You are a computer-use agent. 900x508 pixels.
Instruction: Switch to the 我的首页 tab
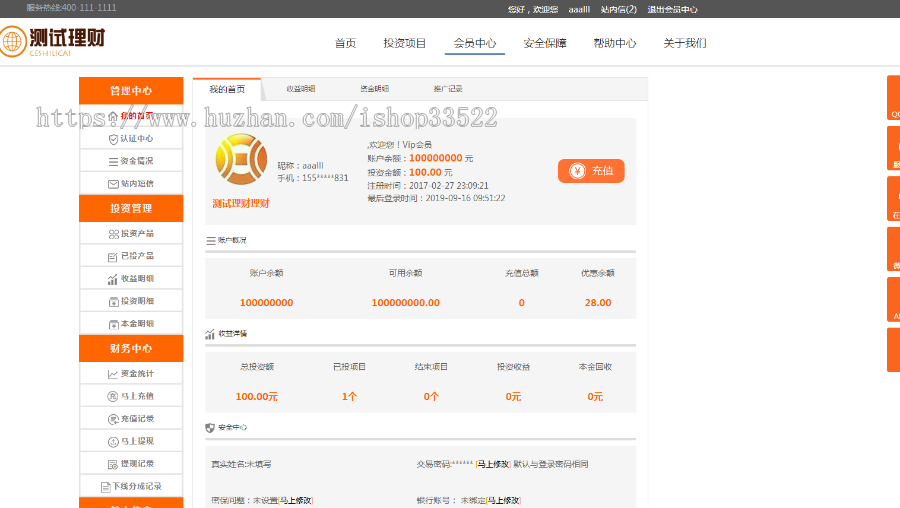[x=227, y=89]
